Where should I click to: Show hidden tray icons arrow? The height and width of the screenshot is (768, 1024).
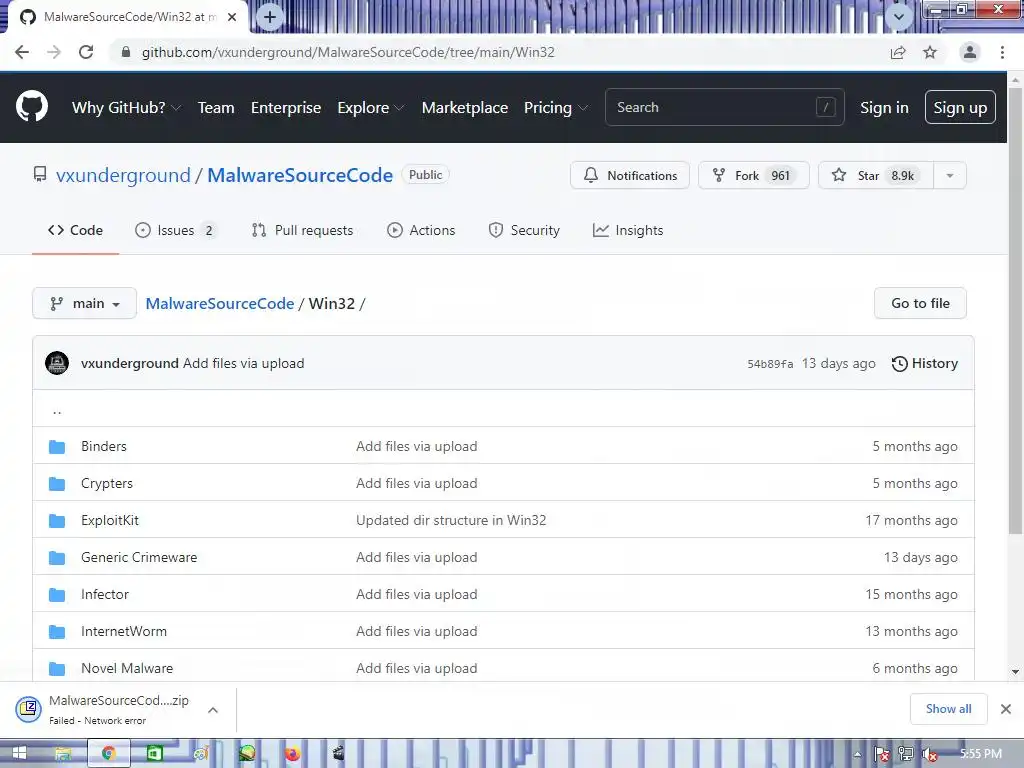click(857, 754)
